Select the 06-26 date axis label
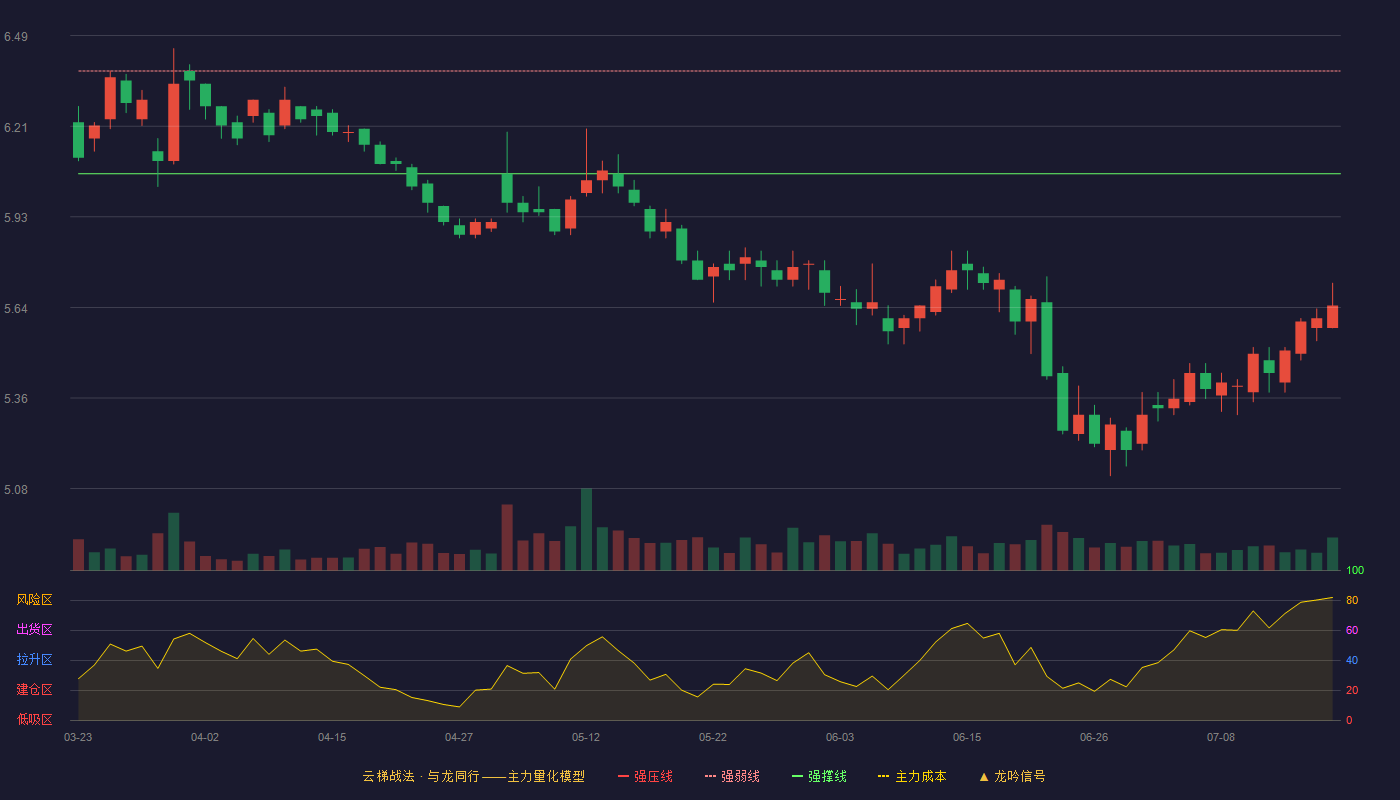This screenshot has width=1400, height=800. pyautogui.click(x=1094, y=737)
